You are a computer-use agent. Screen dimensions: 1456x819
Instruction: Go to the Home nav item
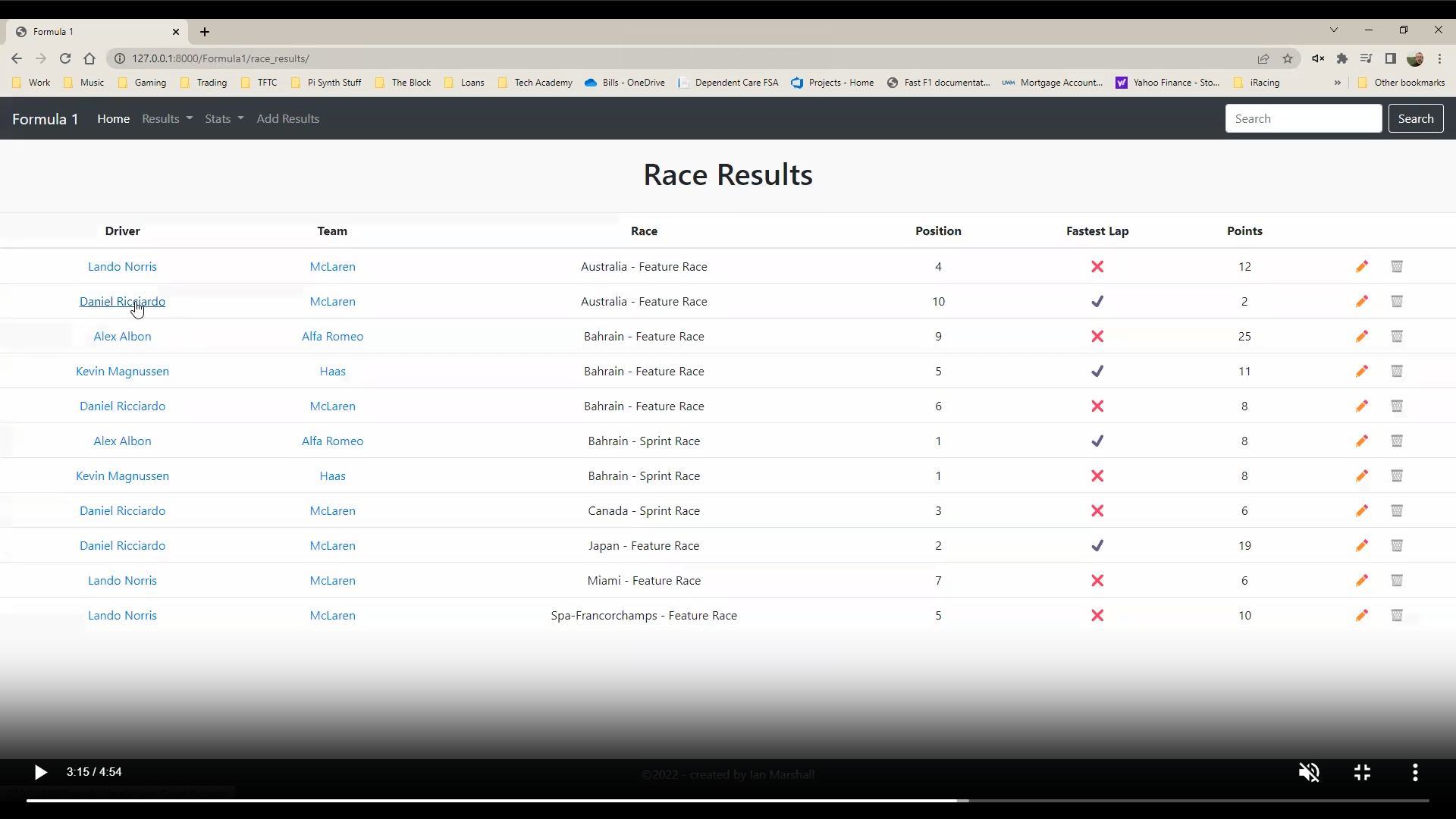click(113, 118)
